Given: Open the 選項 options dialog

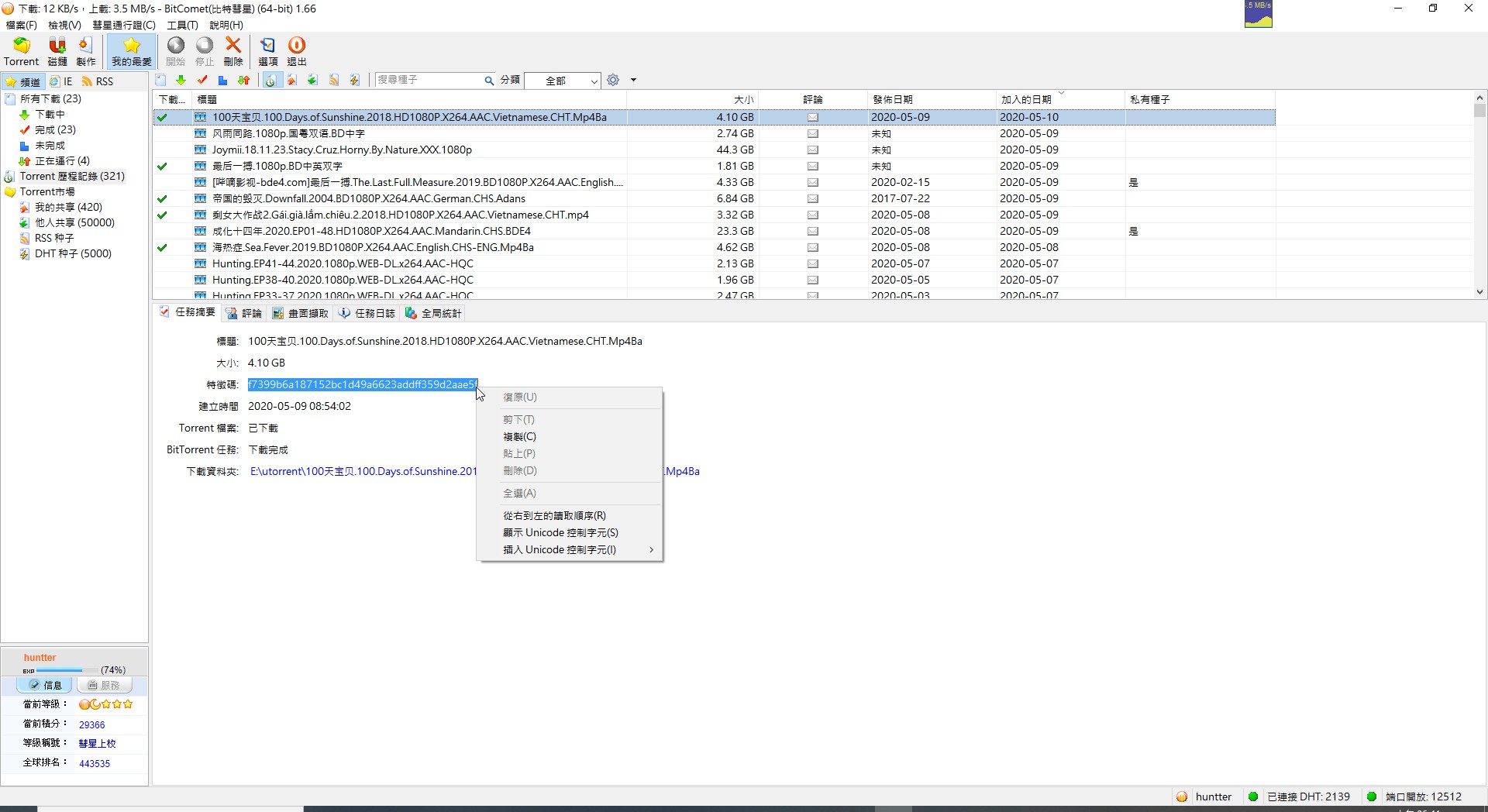Looking at the screenshot, I should point(267,51).
